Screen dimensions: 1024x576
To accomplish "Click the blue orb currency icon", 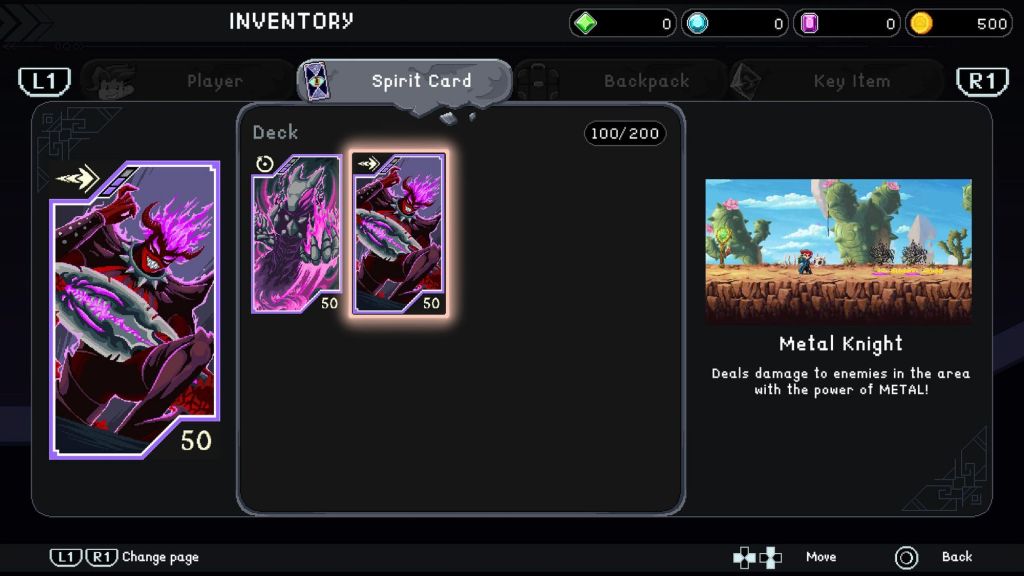I will [697, 24].
